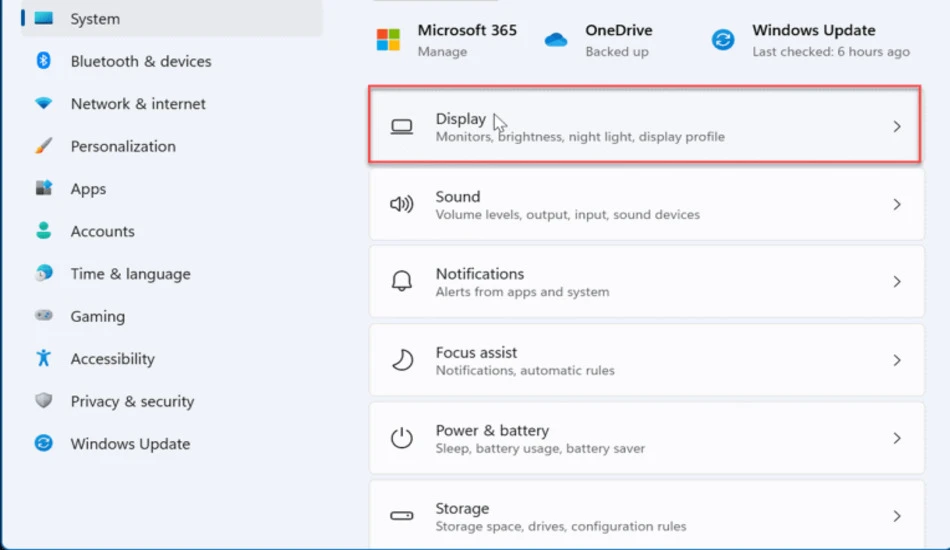Screen dimensions: 950x550
Task: Click the OneDrive cloud icon
Action: [556, 40]
